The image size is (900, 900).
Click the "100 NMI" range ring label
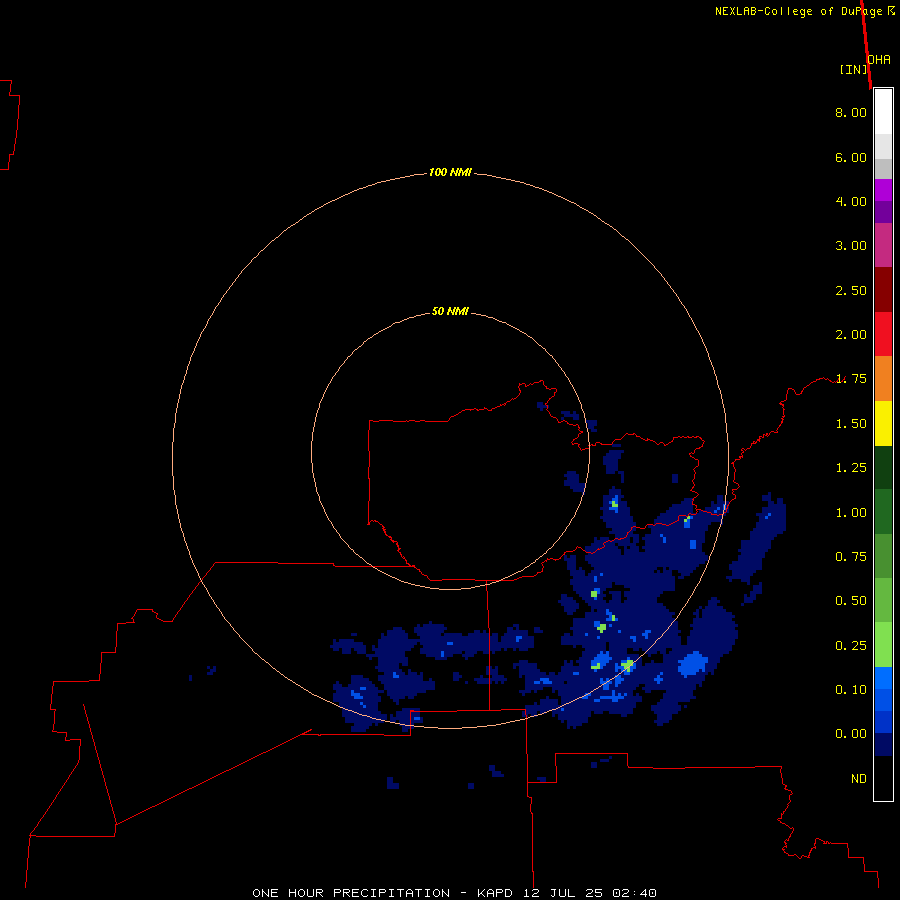click(x=451, y=172)
